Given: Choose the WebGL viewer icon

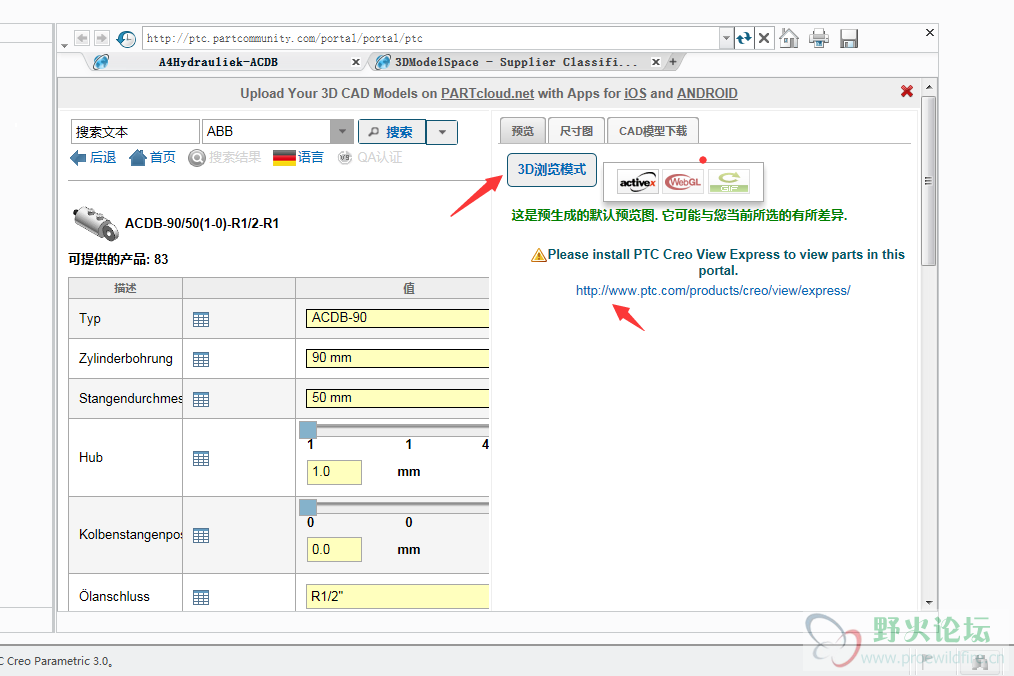Looking at the screenshot, I should coord(683,182).
